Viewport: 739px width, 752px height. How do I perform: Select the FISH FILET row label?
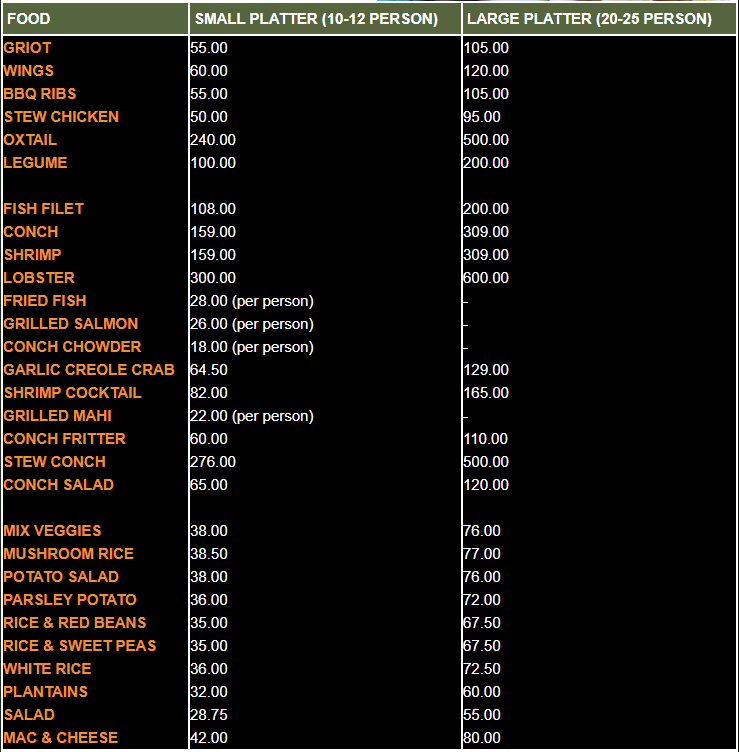point(44,209)
